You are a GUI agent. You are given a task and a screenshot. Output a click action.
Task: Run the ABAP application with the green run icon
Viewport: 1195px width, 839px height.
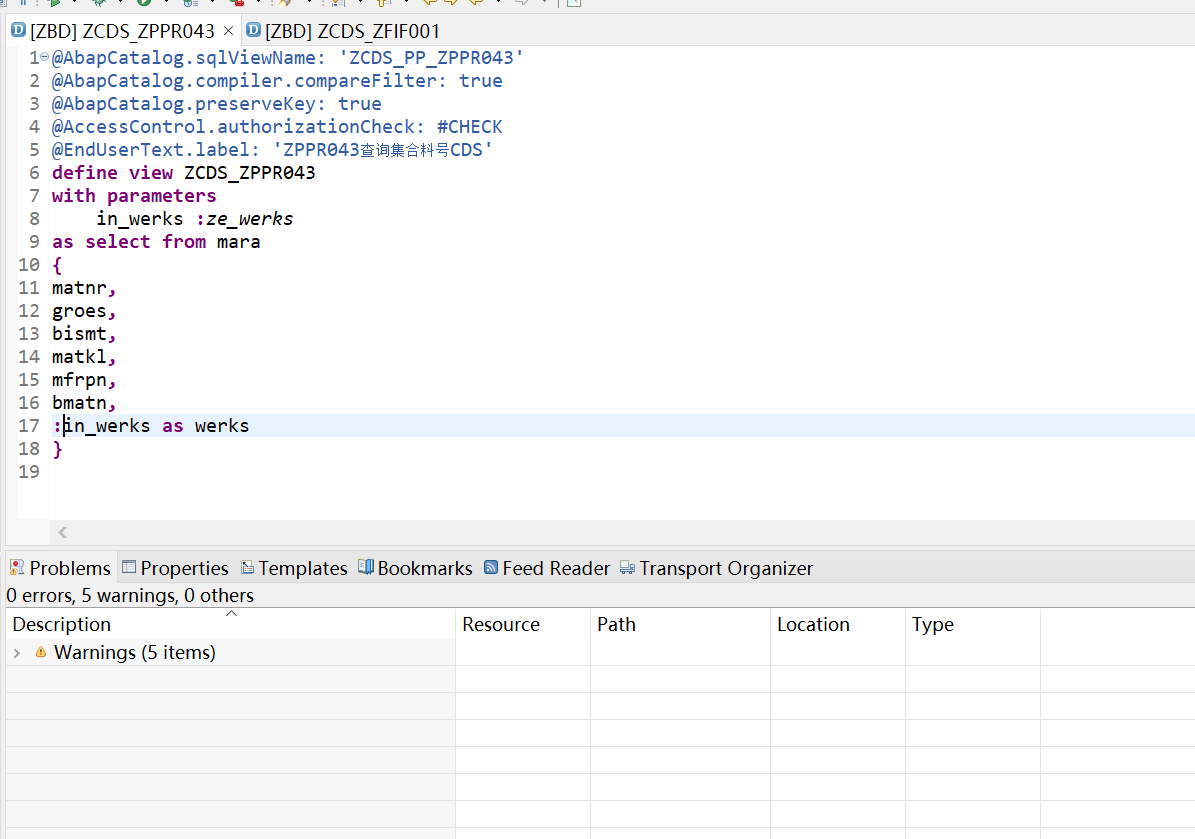(x=54, y=6)
